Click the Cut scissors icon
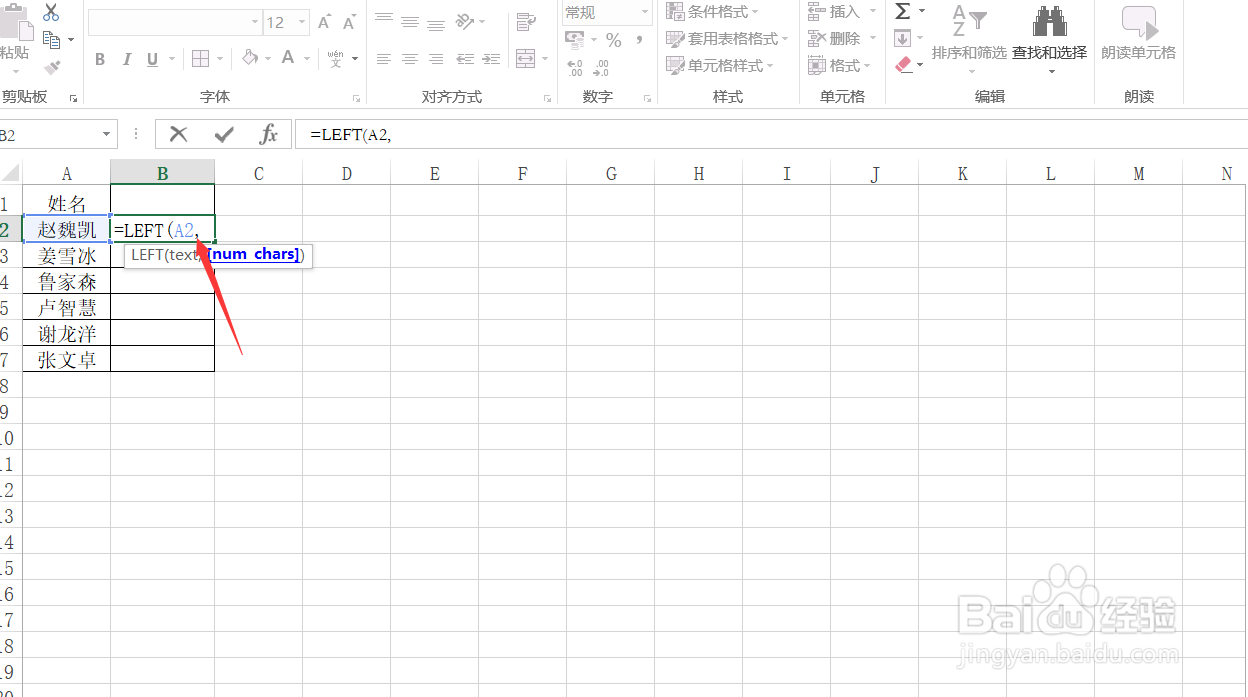 click(51, 13)
